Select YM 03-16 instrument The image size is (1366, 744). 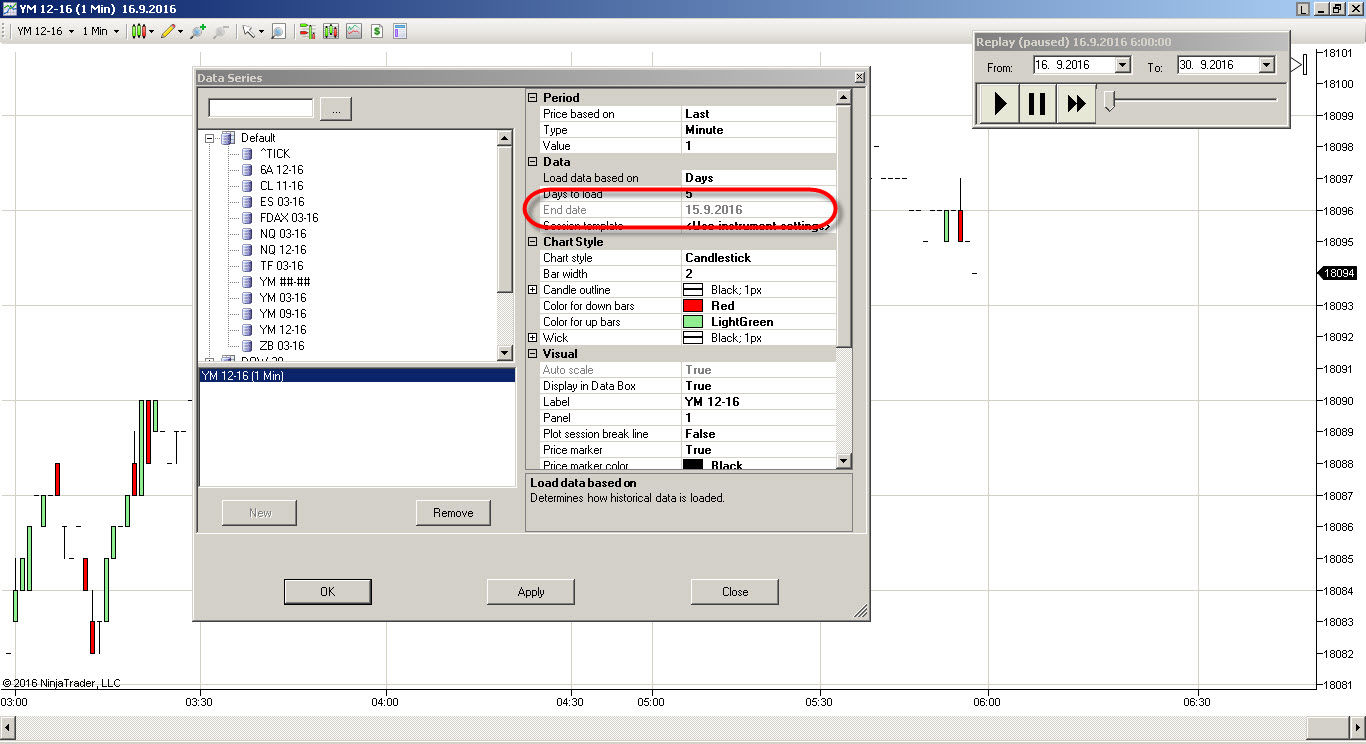pyautogui.click(x=282, y=298)
